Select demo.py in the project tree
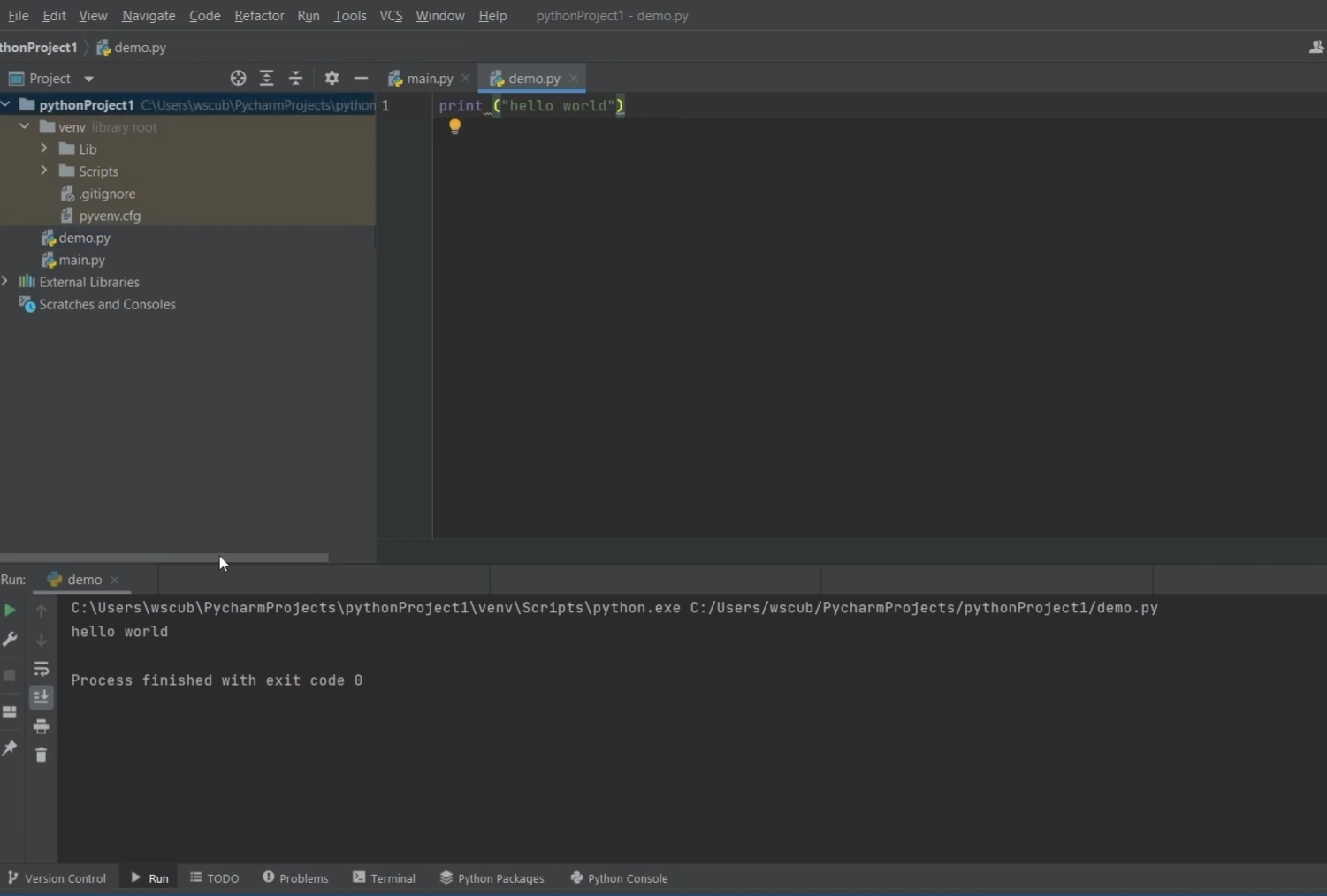 pos(187,238)
